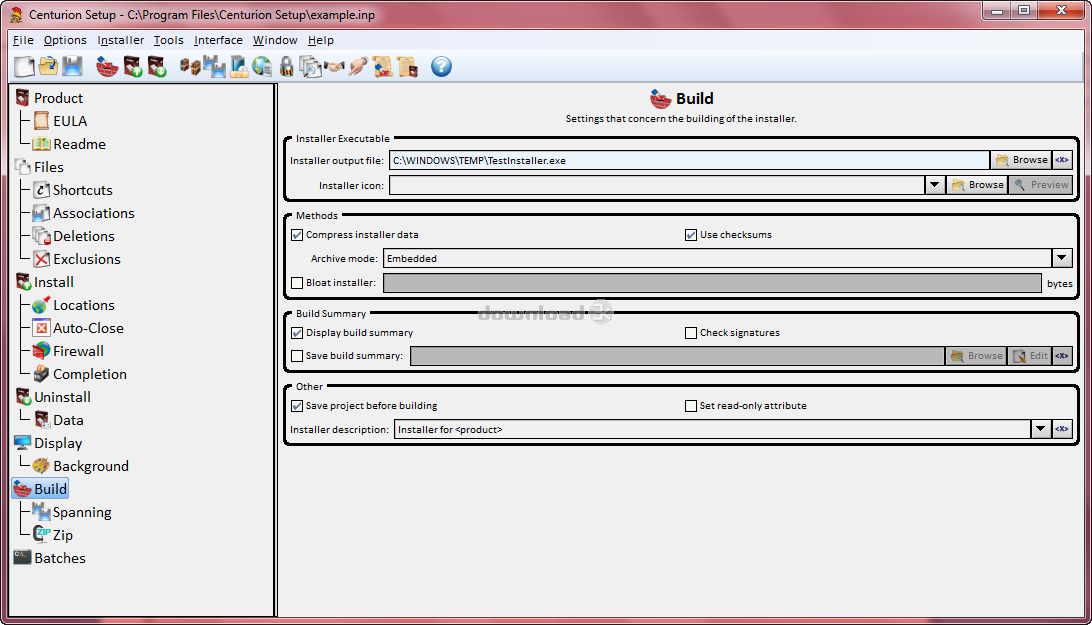
Task: Click the Save floppy disk toolbar icon
Action: click(x=72, y=67)
